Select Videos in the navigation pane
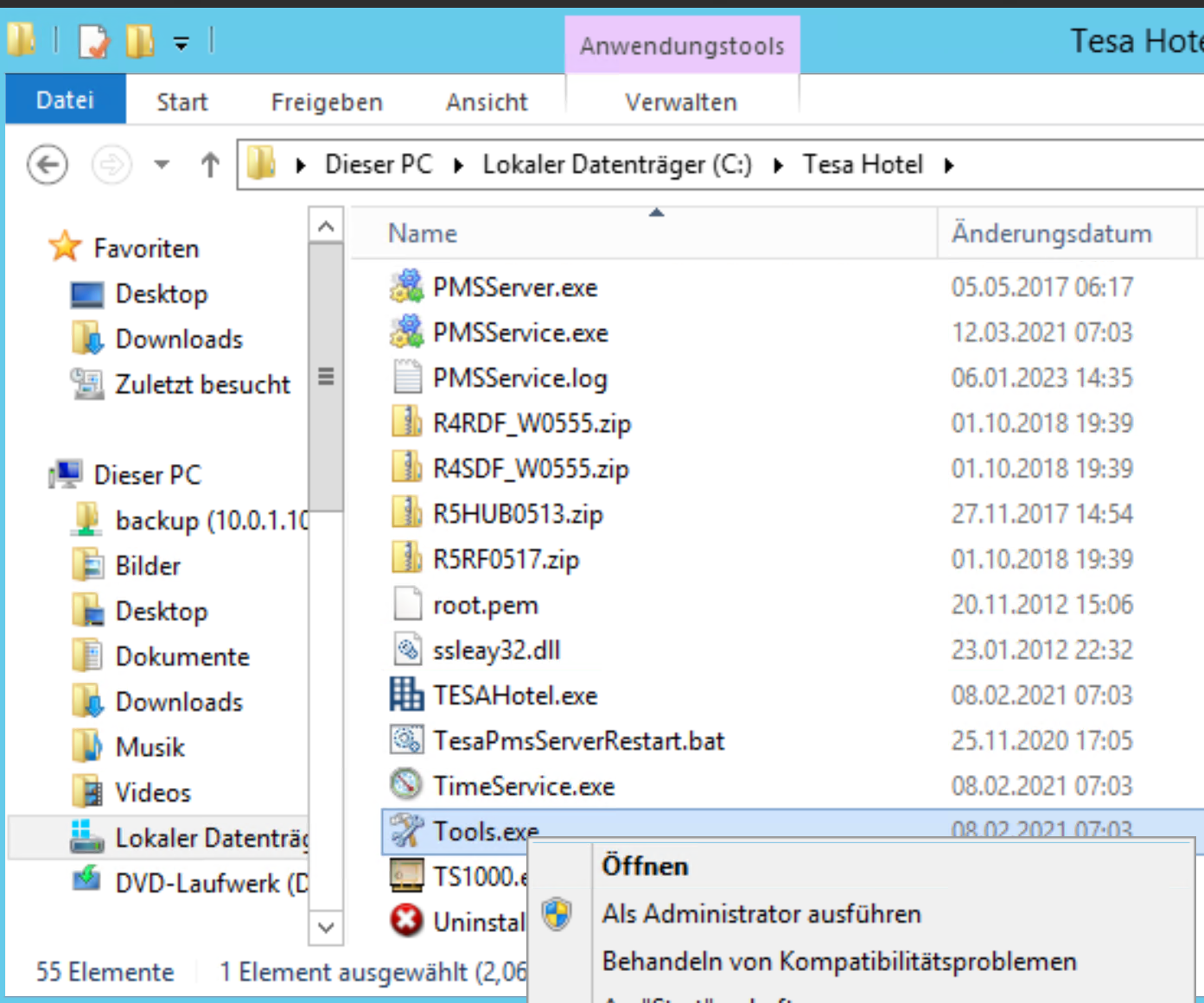1204x1003 pixels. pos(153,792)
